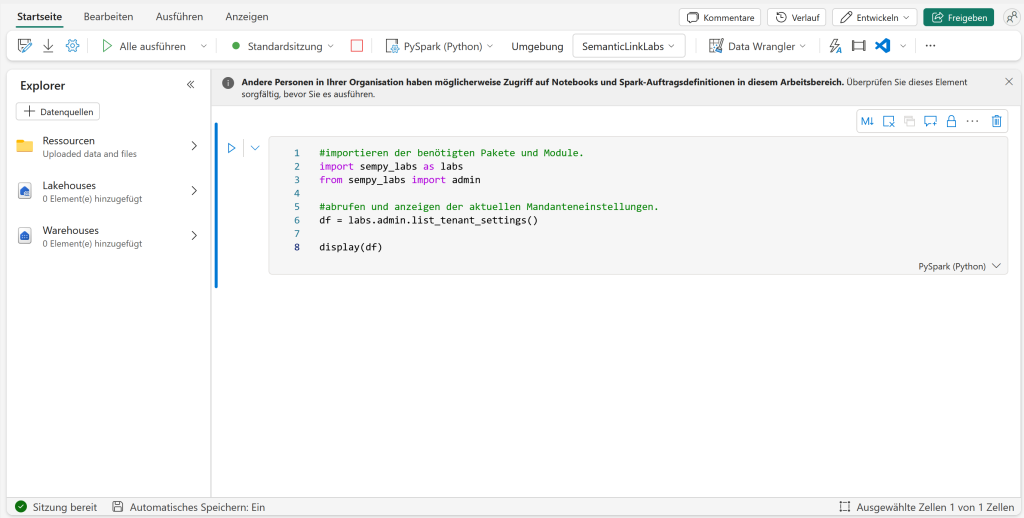The width and height of the screenshot is (1024, 518).
Task: Switch to the Startseite tab
Action: pos(40,17)
